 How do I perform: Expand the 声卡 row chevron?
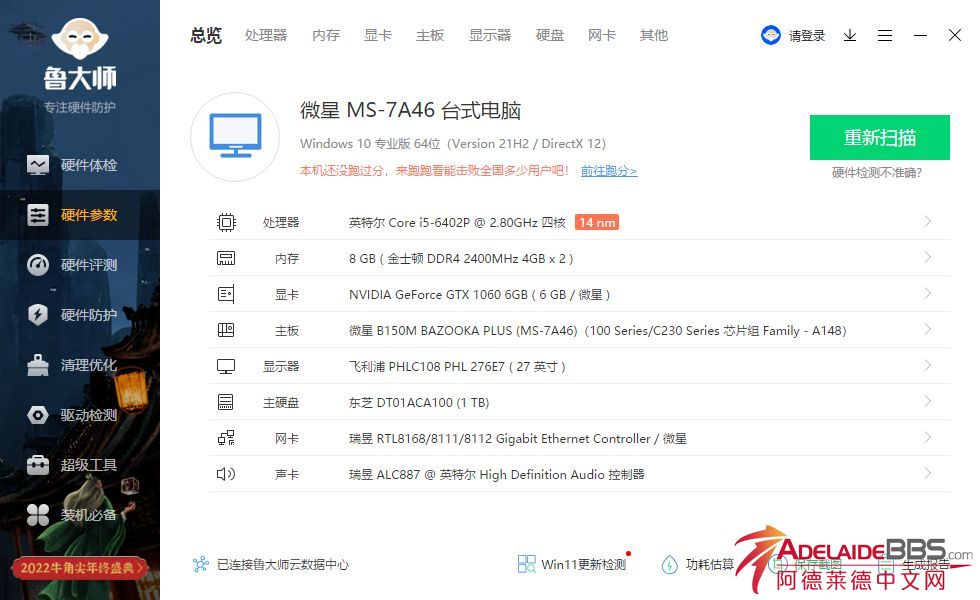(928, 473)
